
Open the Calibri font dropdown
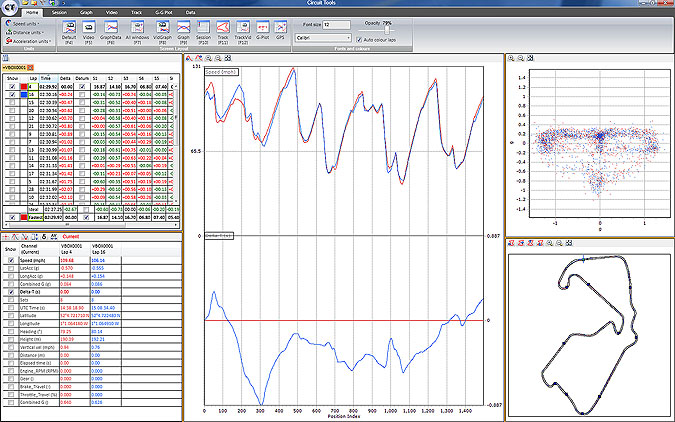pos(323,38)
